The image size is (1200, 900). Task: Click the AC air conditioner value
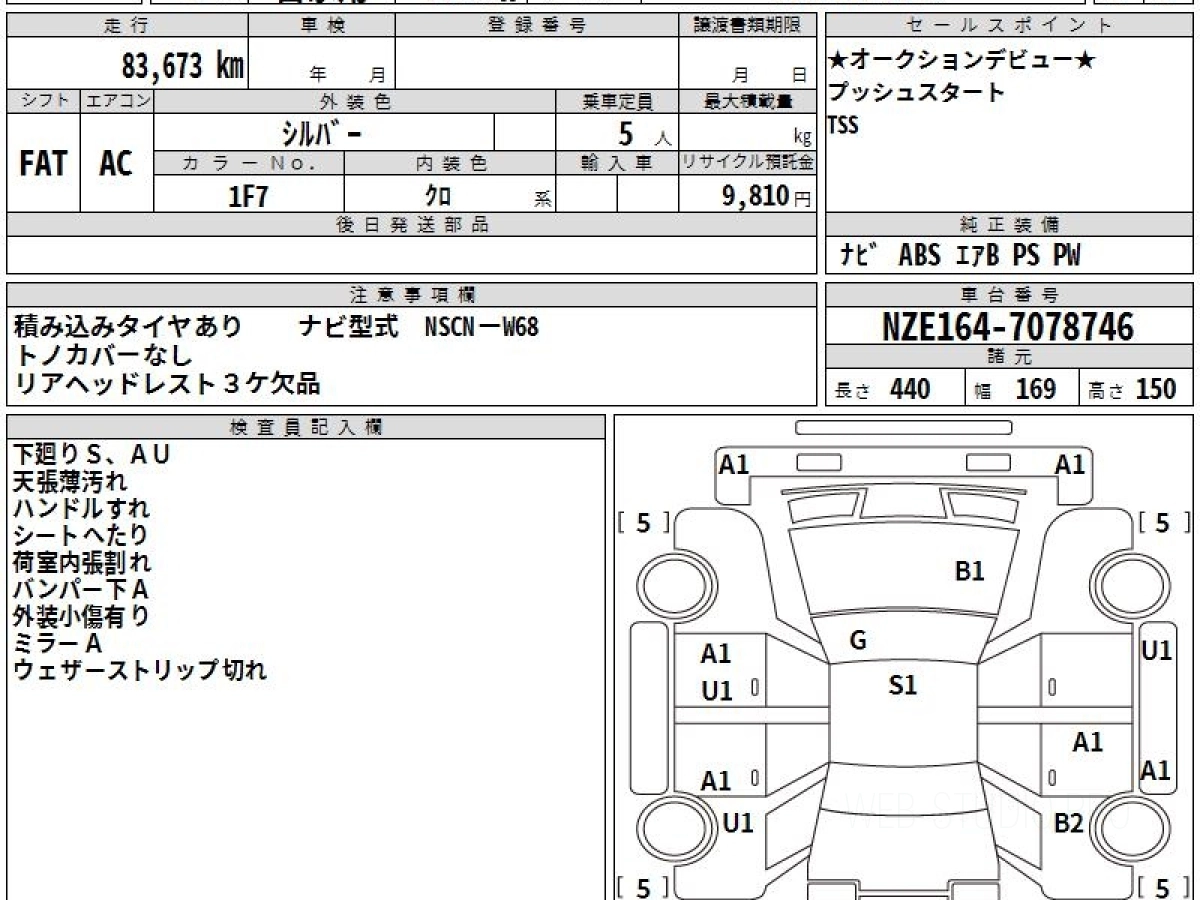tap(116, 163)
